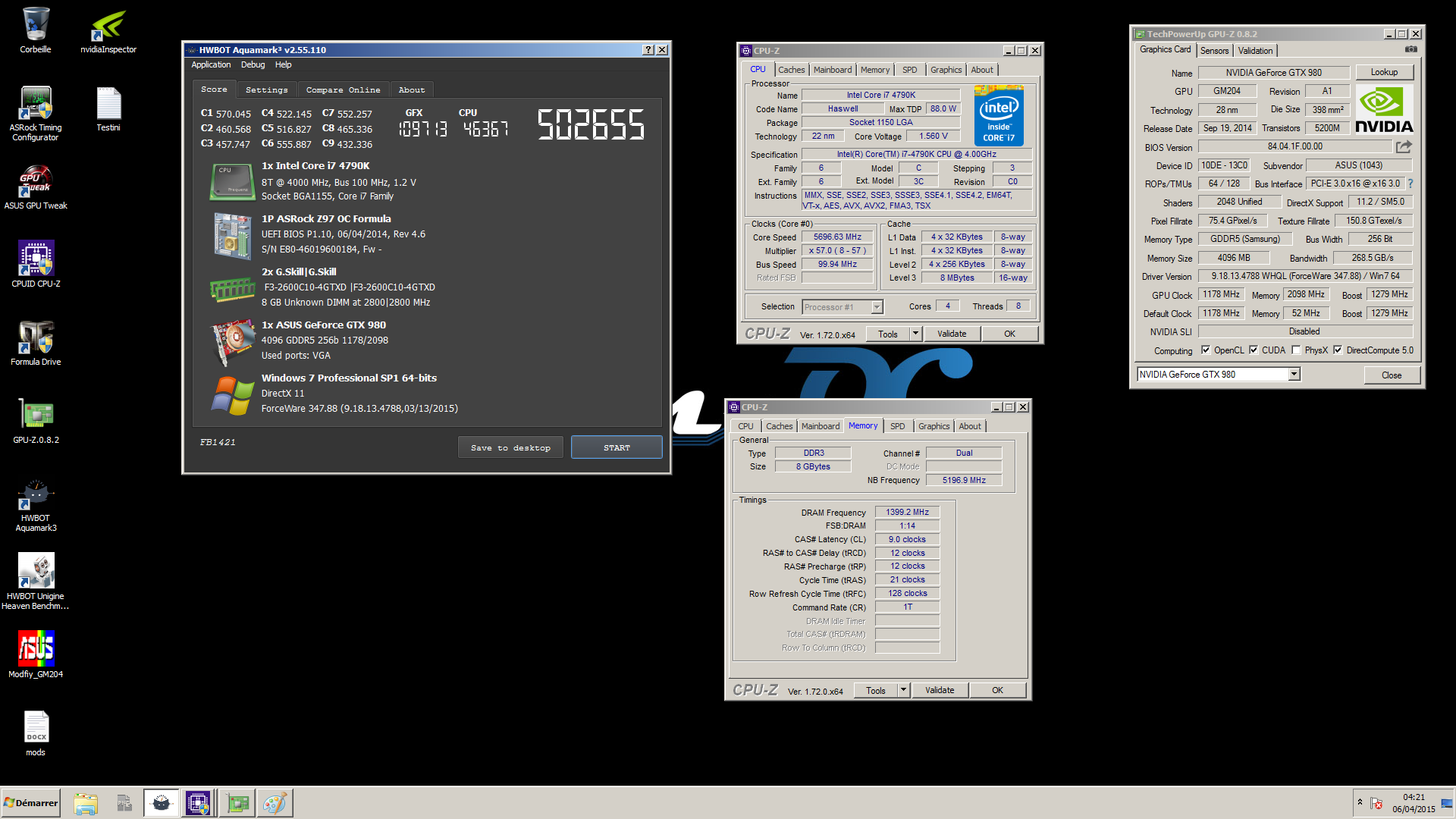Click the Paint taskbar icon
Viewport: 1456px width, 819px height.
tap(275, 803)
